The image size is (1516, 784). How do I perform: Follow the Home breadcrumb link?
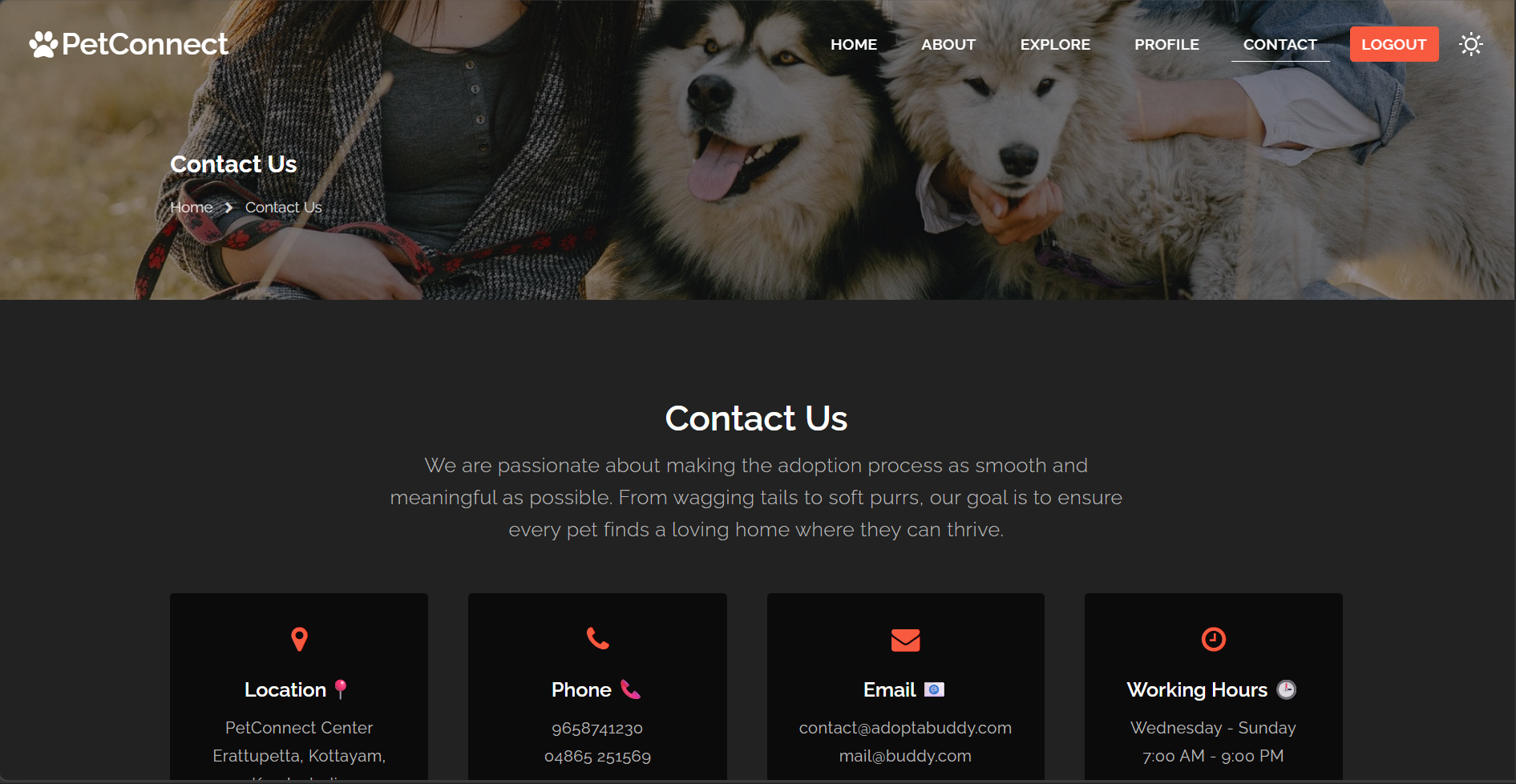click(x=192, y=208)
